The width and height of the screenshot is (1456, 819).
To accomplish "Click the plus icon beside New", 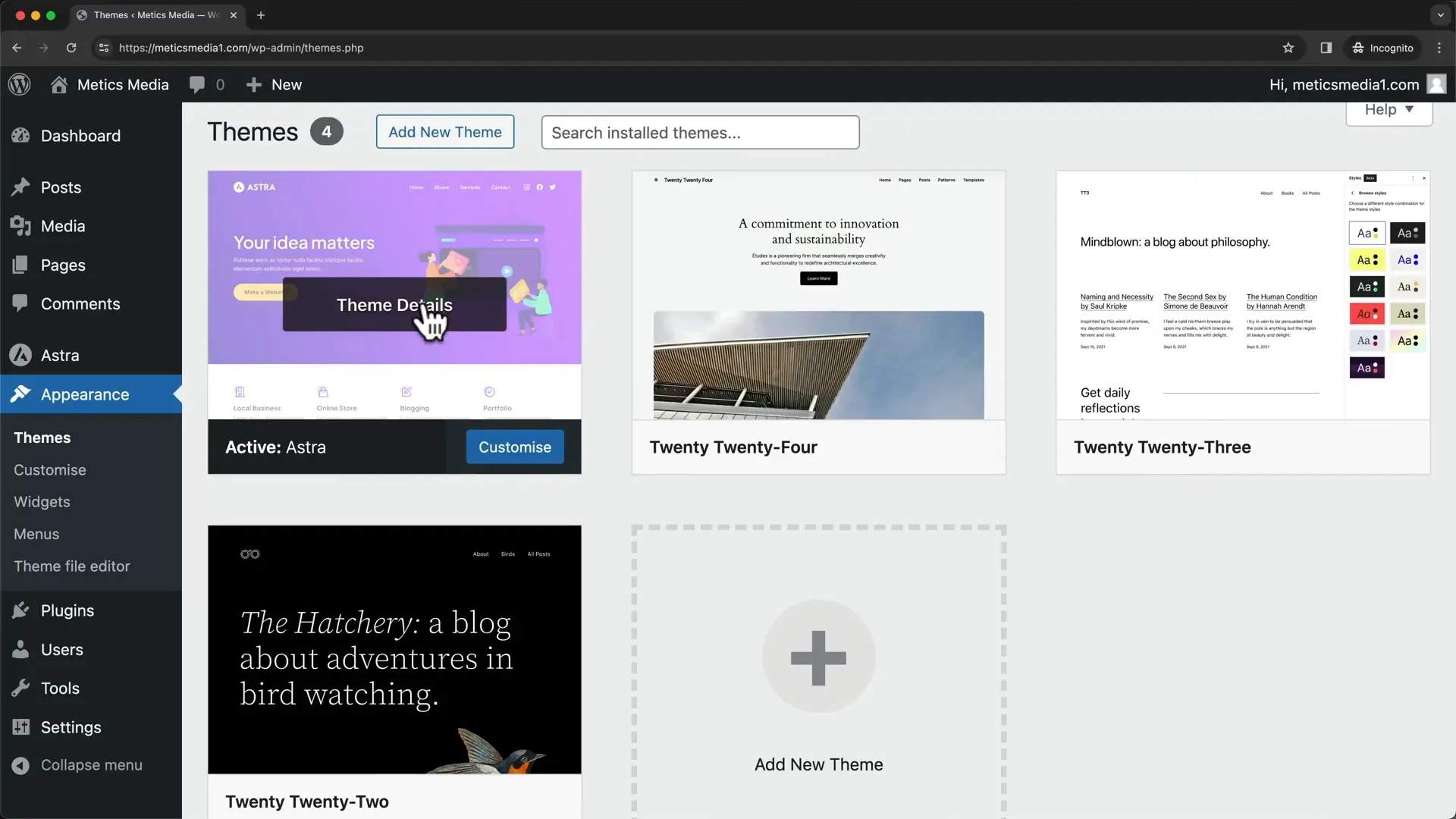I will [254, 85].
